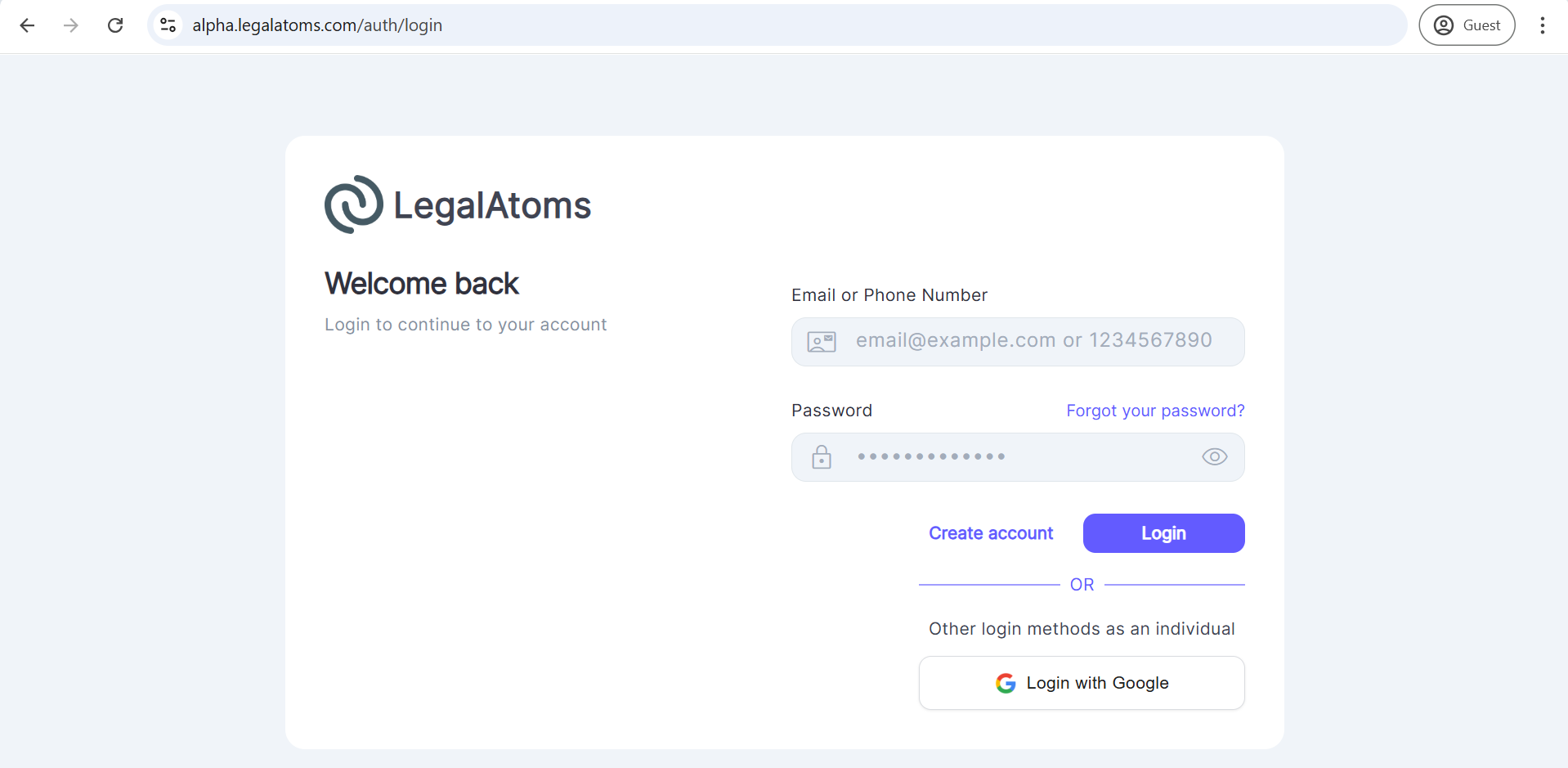Click the 'Email or Phone Number' label
Screen dimensions: 1568x768
coord(889,295)
